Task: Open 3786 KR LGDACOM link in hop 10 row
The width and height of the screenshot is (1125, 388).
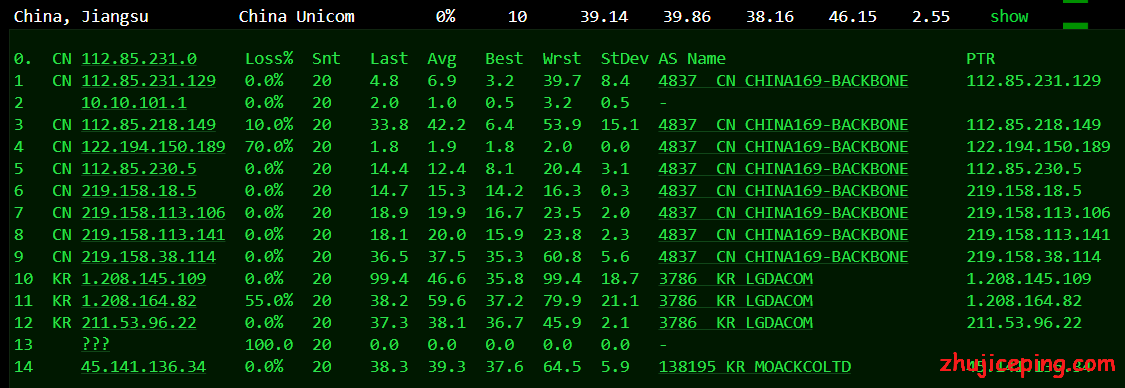Action: coord(735,279)
